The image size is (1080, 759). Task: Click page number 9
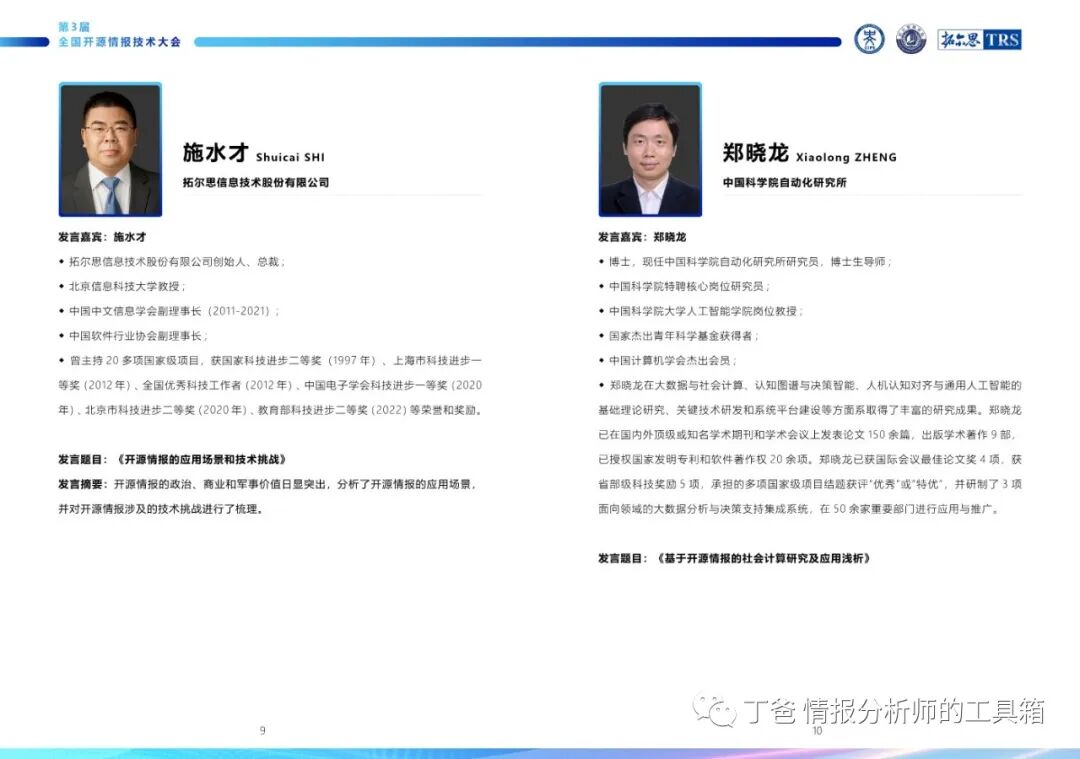point(262,731)
